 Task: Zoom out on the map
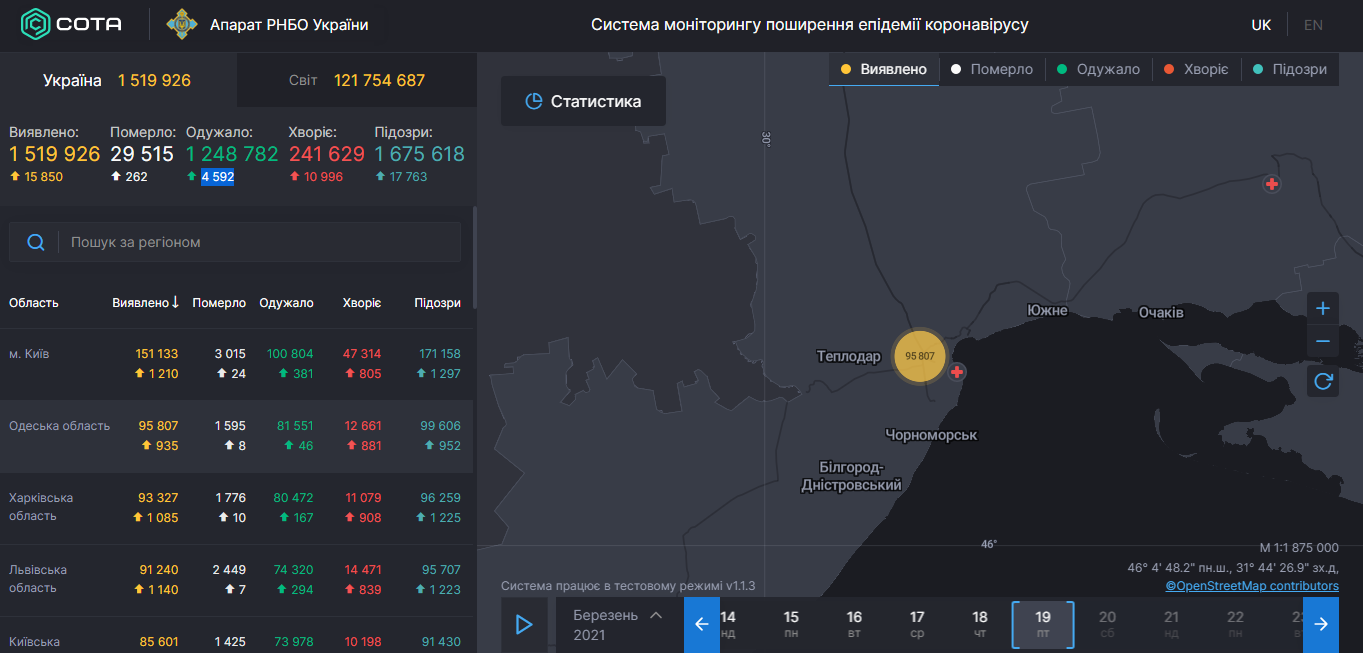click(x=1322, y=341)
